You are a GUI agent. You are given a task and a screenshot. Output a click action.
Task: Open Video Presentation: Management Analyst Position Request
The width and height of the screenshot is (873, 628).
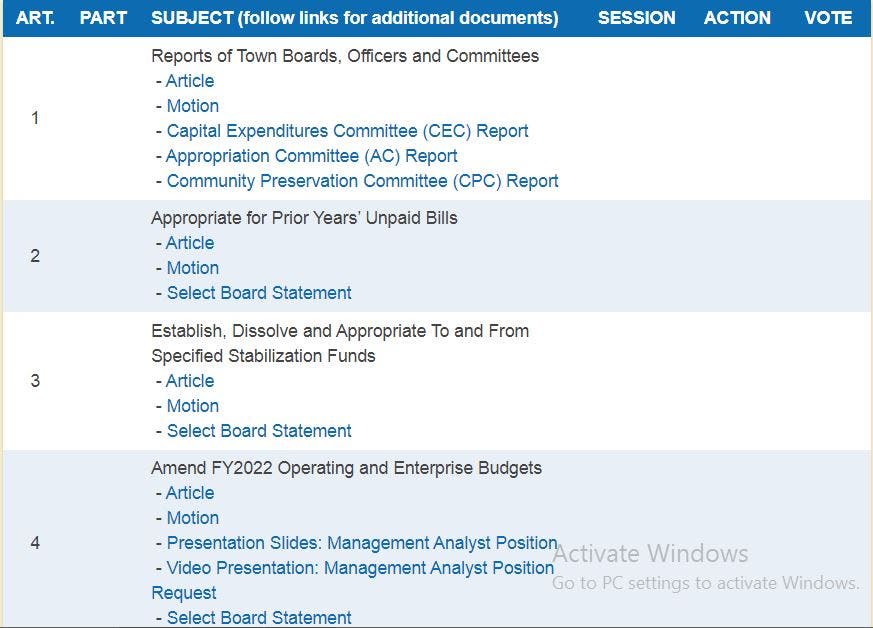(x=360, y=568)
